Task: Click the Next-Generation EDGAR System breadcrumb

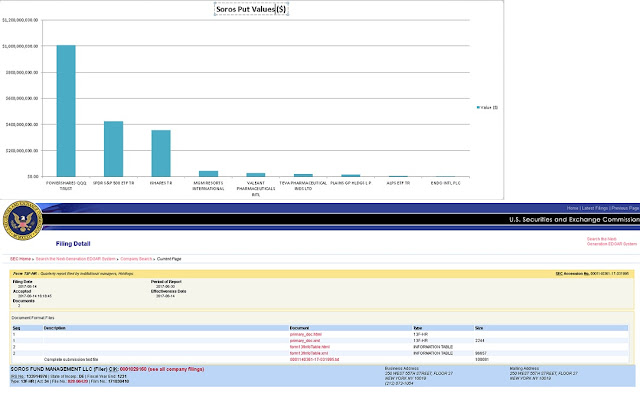Action: pos(76,259)
